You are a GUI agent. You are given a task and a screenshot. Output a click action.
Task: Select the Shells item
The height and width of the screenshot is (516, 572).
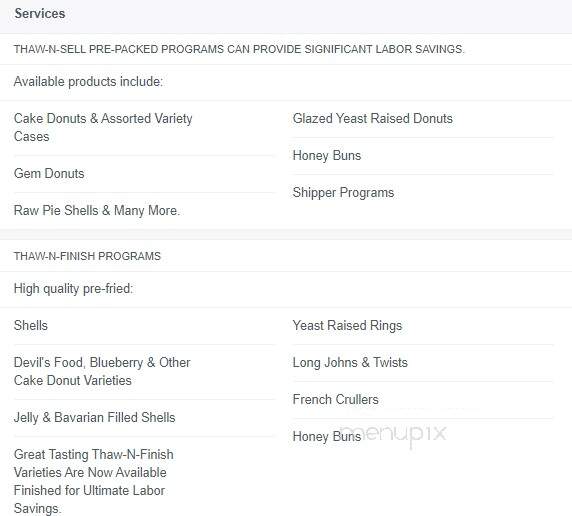[x=31, y=326]
